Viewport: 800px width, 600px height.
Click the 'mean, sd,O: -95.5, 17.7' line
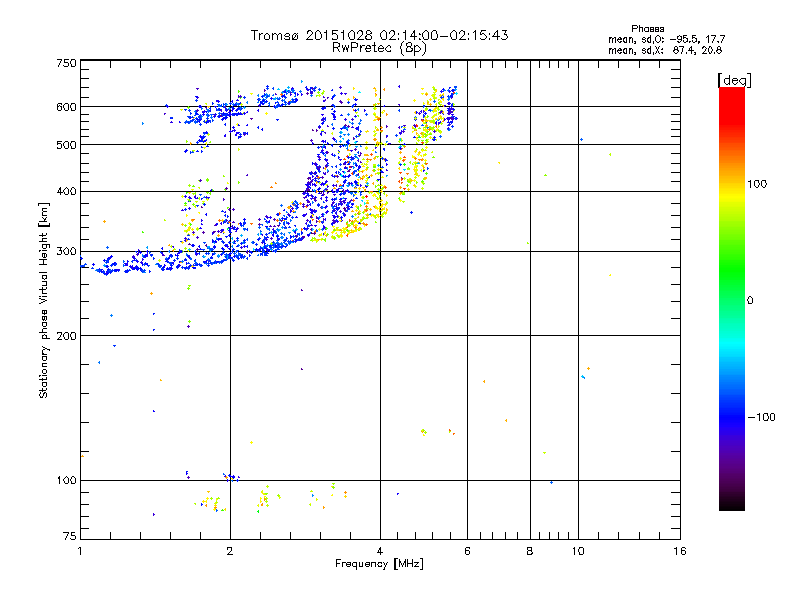point(666,39)
